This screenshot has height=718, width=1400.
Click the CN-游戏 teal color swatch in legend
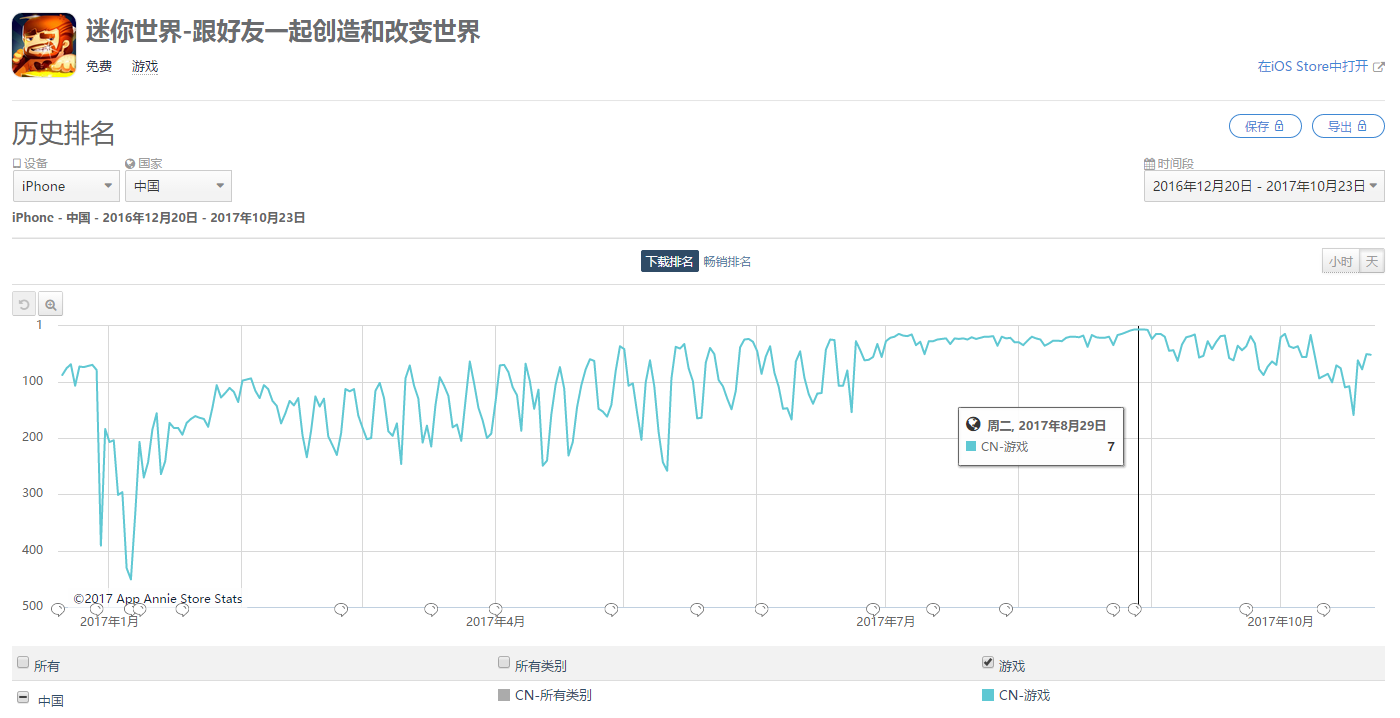[988, 695]
